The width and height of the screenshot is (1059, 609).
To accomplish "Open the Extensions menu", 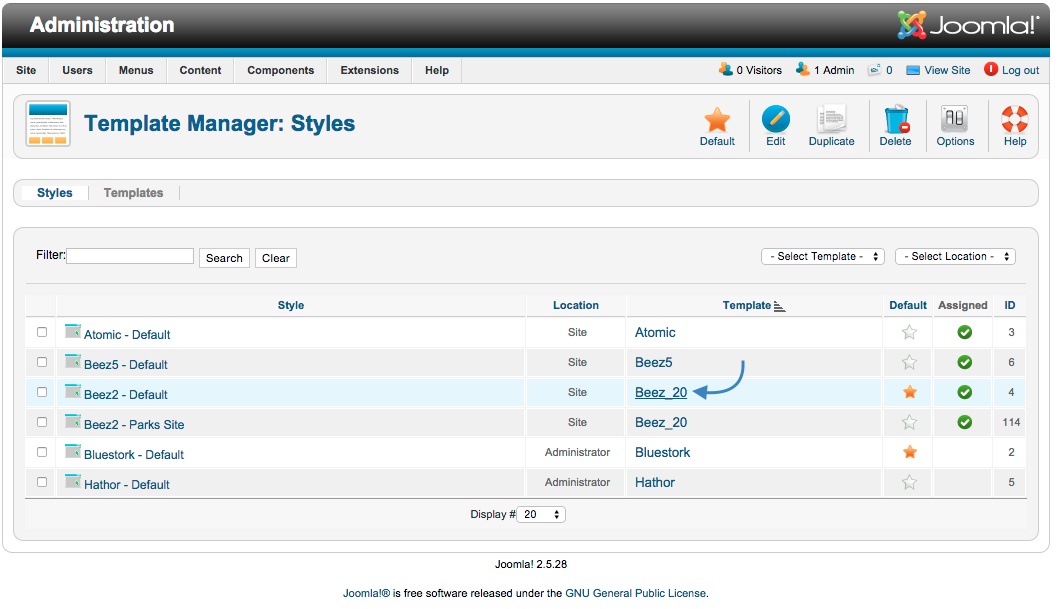I will coord(369,70).
